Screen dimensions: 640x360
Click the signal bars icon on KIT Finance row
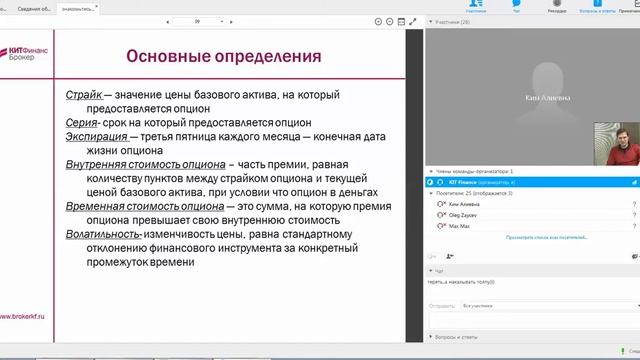(634, 182)
